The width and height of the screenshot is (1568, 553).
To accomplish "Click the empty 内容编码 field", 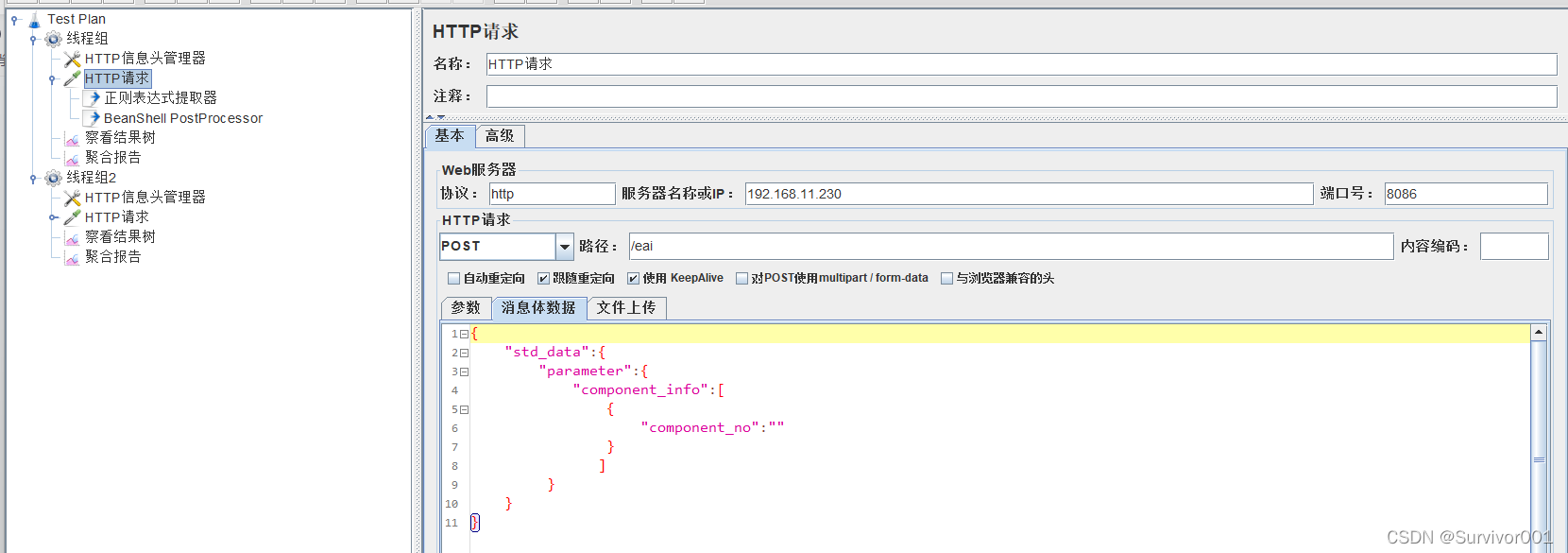I will pos(1514,247).
